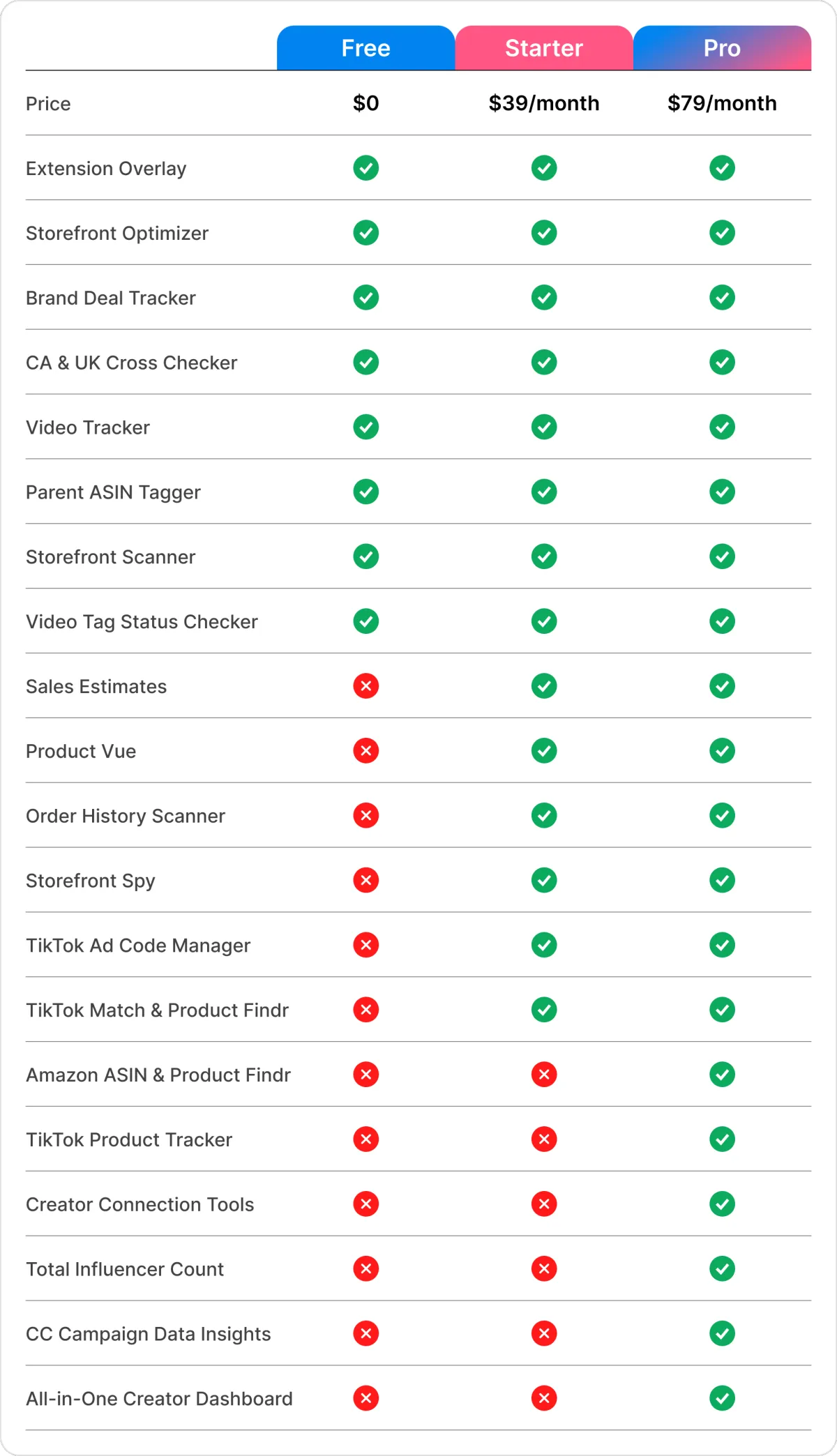Select the Free plan tab
The image size is (837, 1456).
click(365, 48)
